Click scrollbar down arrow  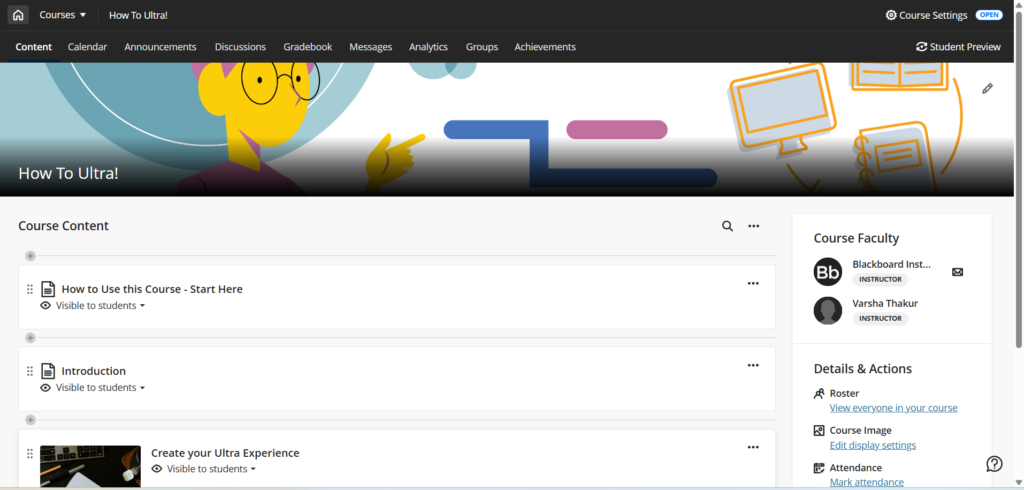click(x=1019, y=483)
